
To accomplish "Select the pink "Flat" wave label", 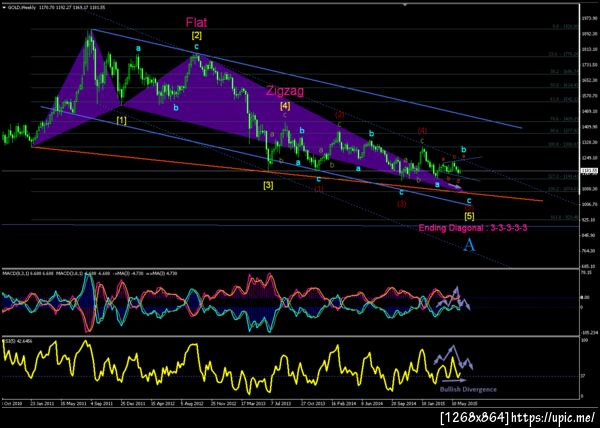I will [196, 23].
